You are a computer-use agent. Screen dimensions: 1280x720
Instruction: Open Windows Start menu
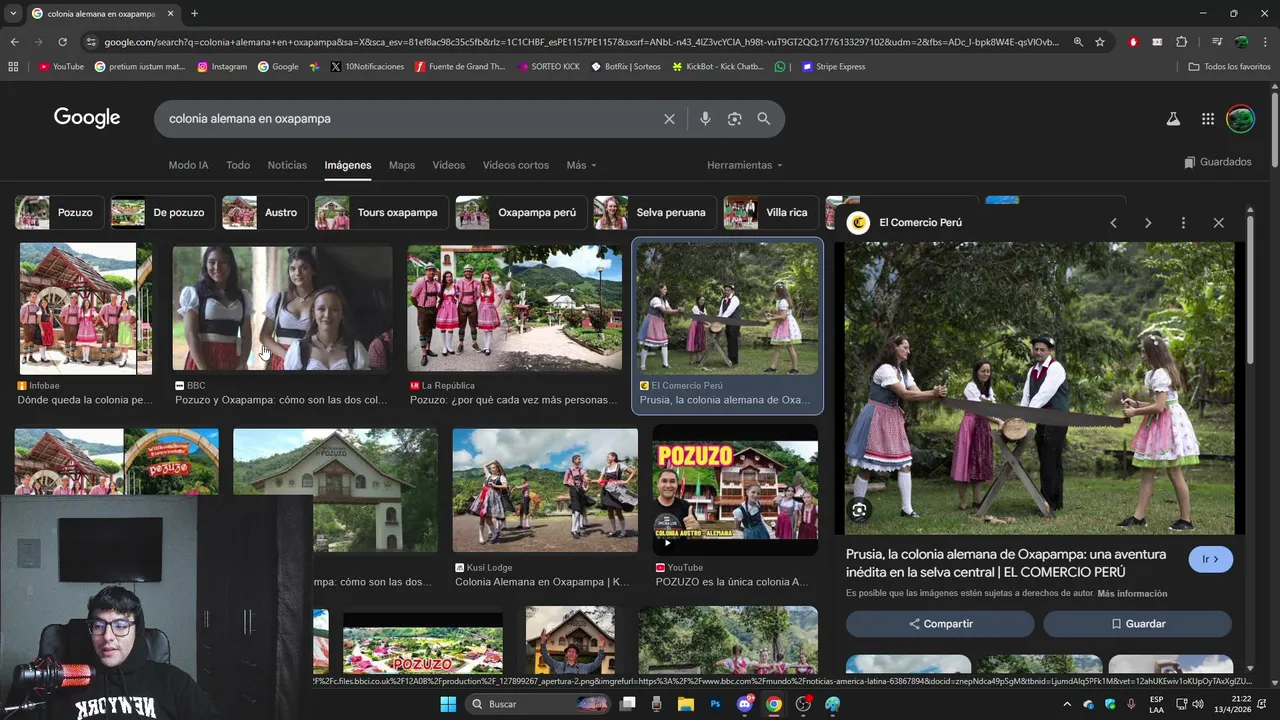pyautogui.click(x=448, y=704)
